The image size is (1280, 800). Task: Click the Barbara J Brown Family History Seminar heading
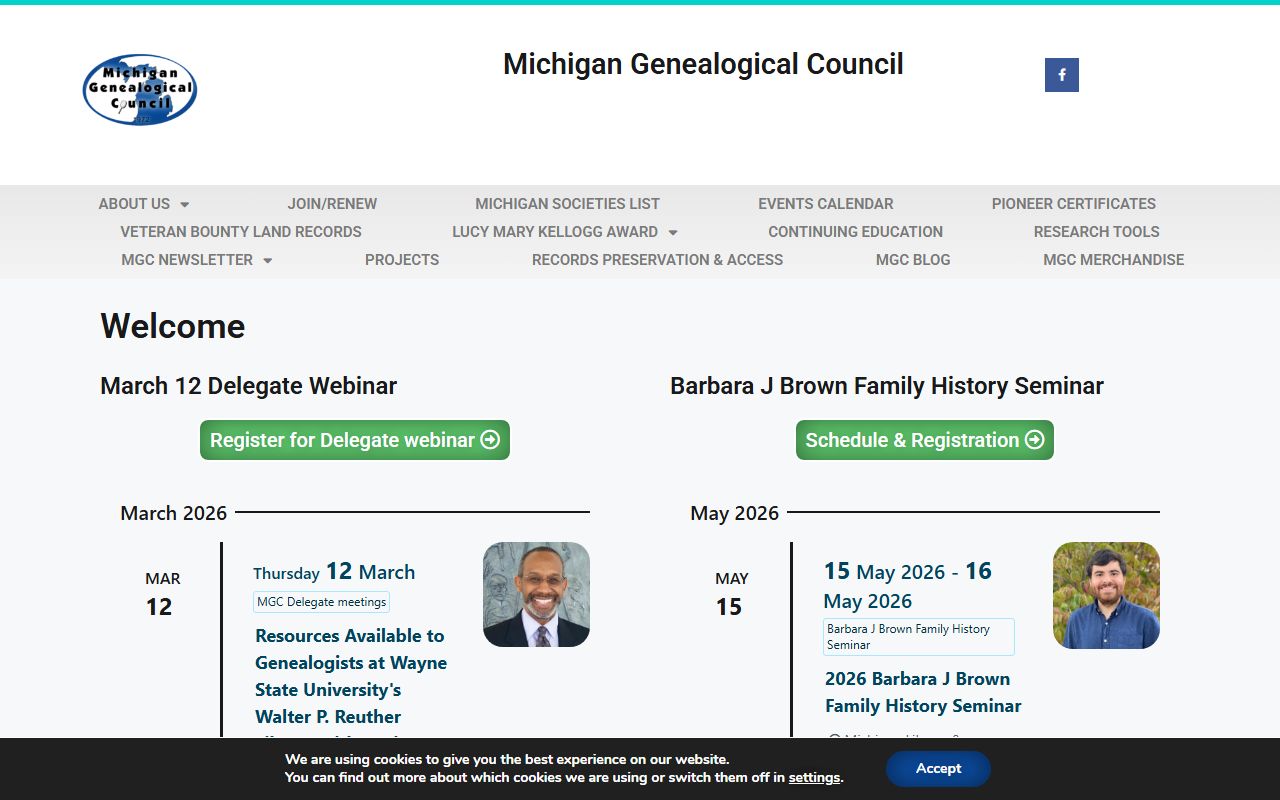[x=887, y=386]
